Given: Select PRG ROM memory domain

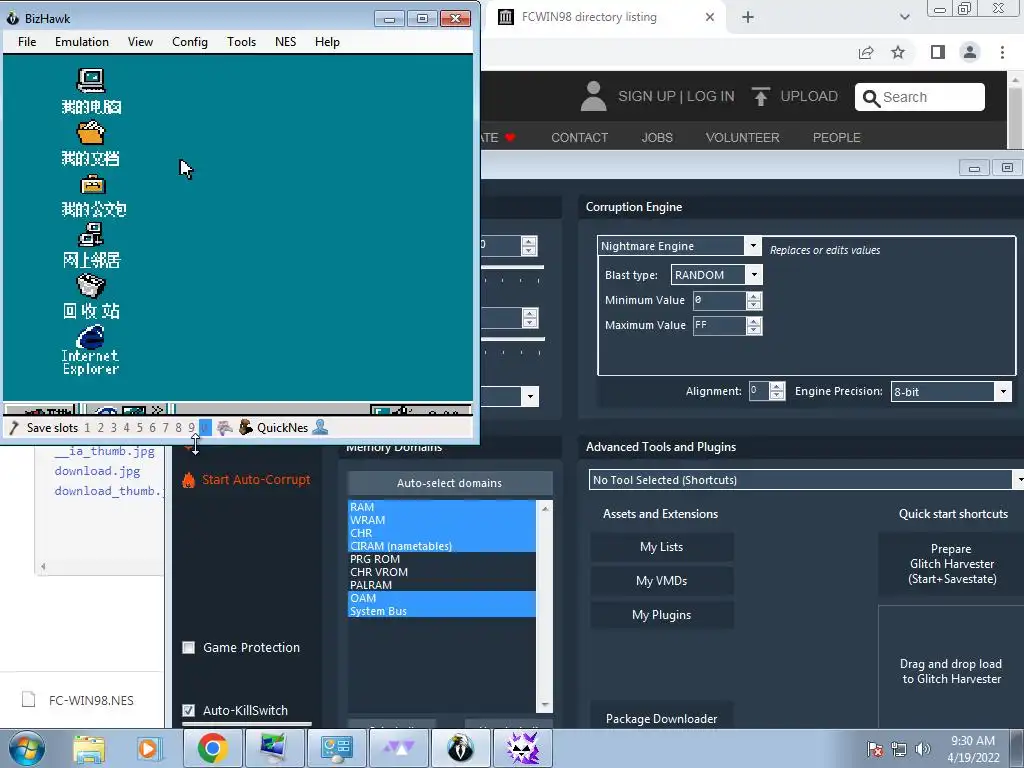Looking at the screenshot, I should pyautogui.click(x=441, y=559).
